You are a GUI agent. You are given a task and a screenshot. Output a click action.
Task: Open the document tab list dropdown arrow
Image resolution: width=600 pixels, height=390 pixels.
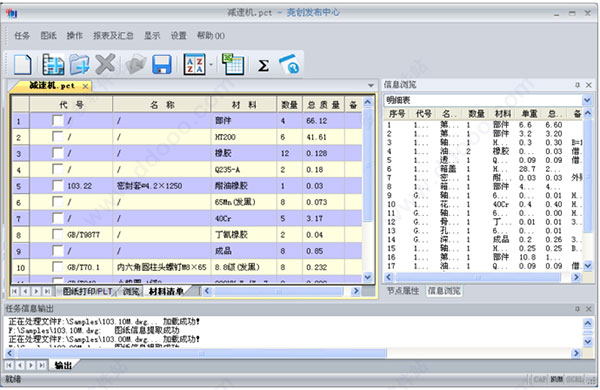tap(371, 85)
